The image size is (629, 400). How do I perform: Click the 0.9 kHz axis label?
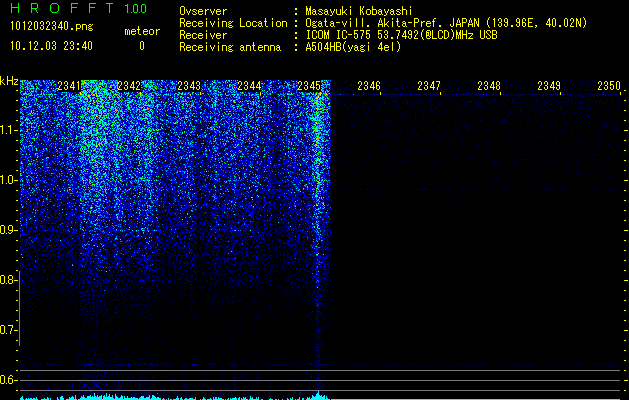pos(8,230)
